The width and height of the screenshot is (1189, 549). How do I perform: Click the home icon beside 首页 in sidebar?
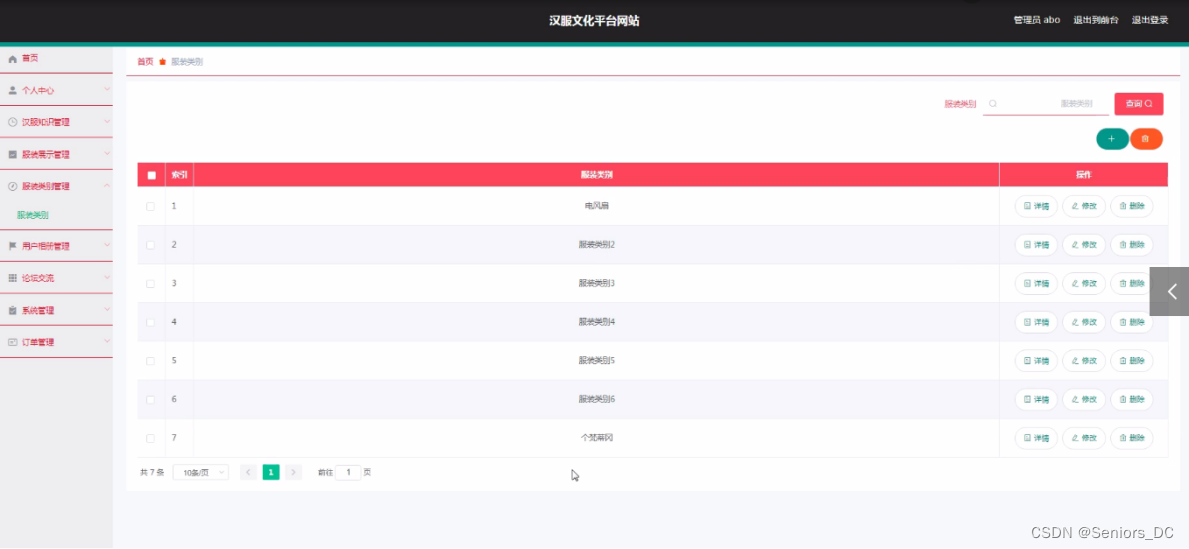point(12,58)
